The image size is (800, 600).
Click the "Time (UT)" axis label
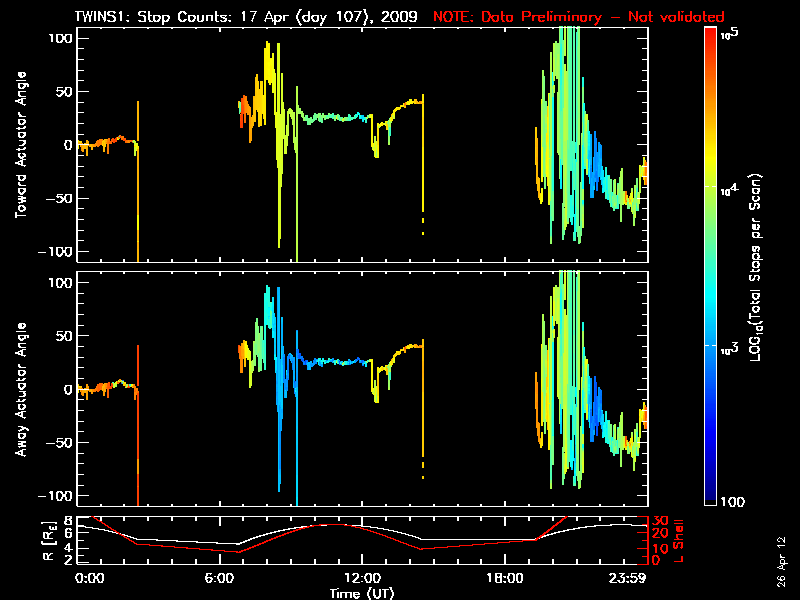point(362,593)
